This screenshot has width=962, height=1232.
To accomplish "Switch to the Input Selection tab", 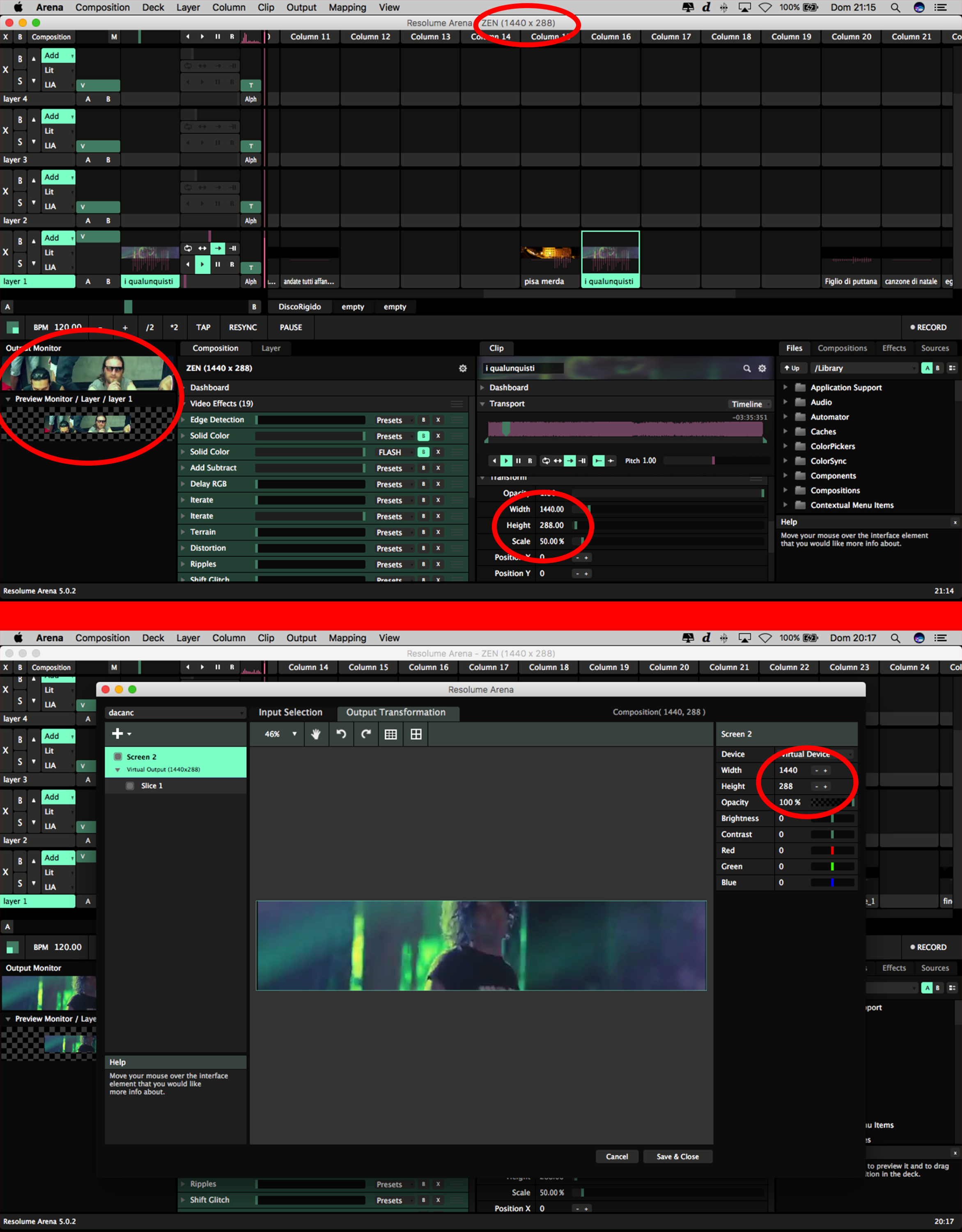I will [290, 713].
